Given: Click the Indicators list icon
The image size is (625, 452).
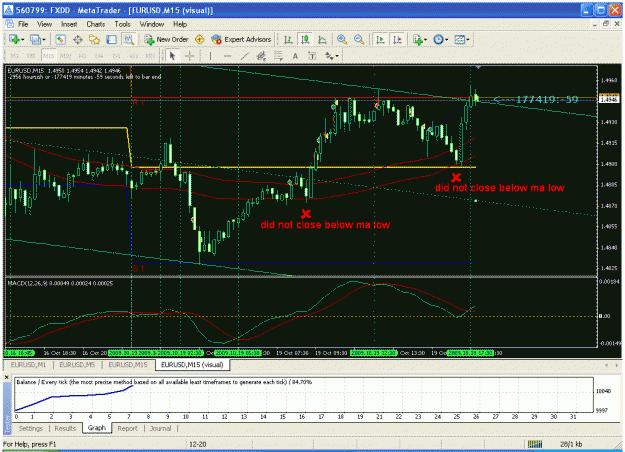Looking at the screenshot, I should click(417, 39).
